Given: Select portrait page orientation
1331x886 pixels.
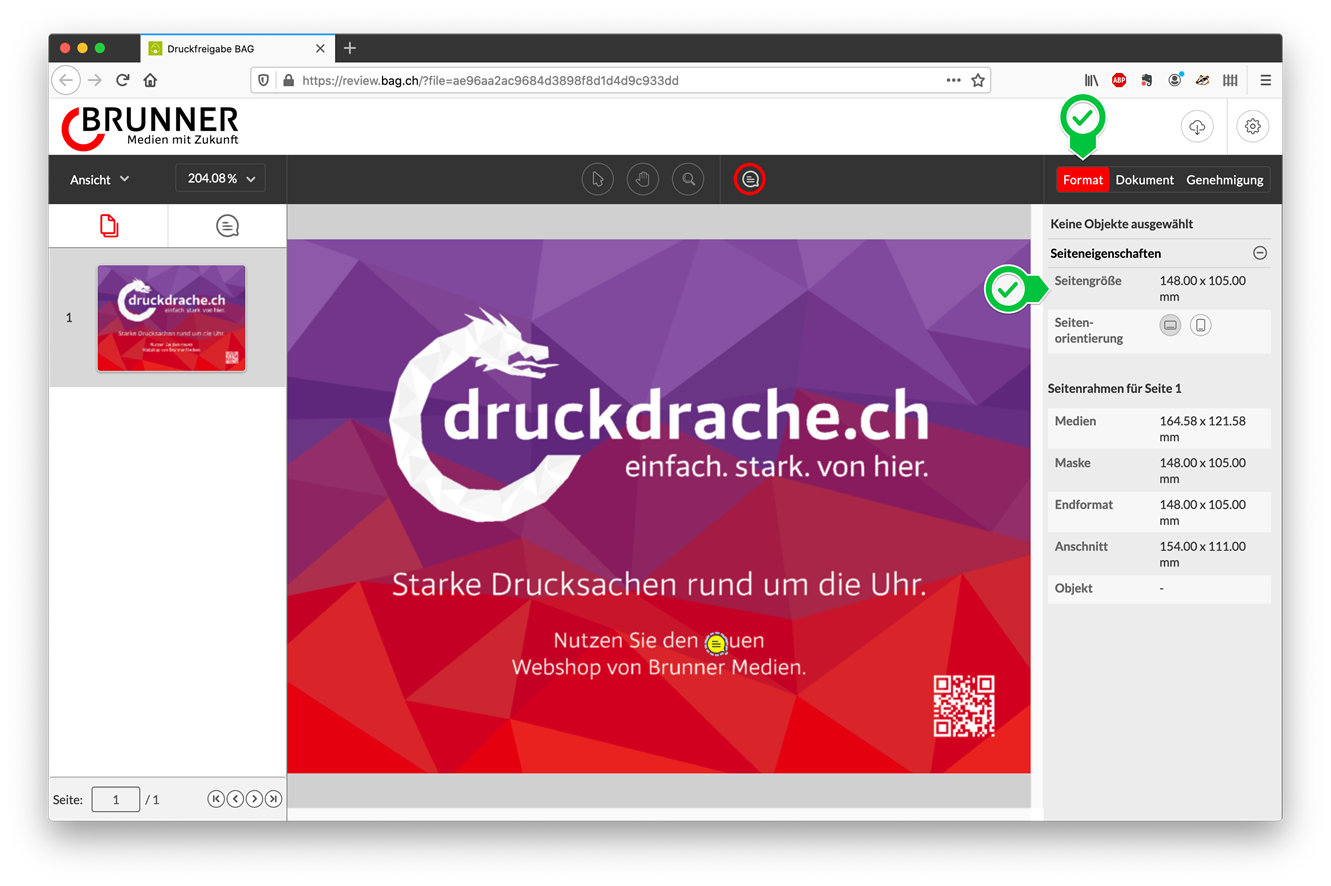Looking at the screenshot, I should point(1201,325).
